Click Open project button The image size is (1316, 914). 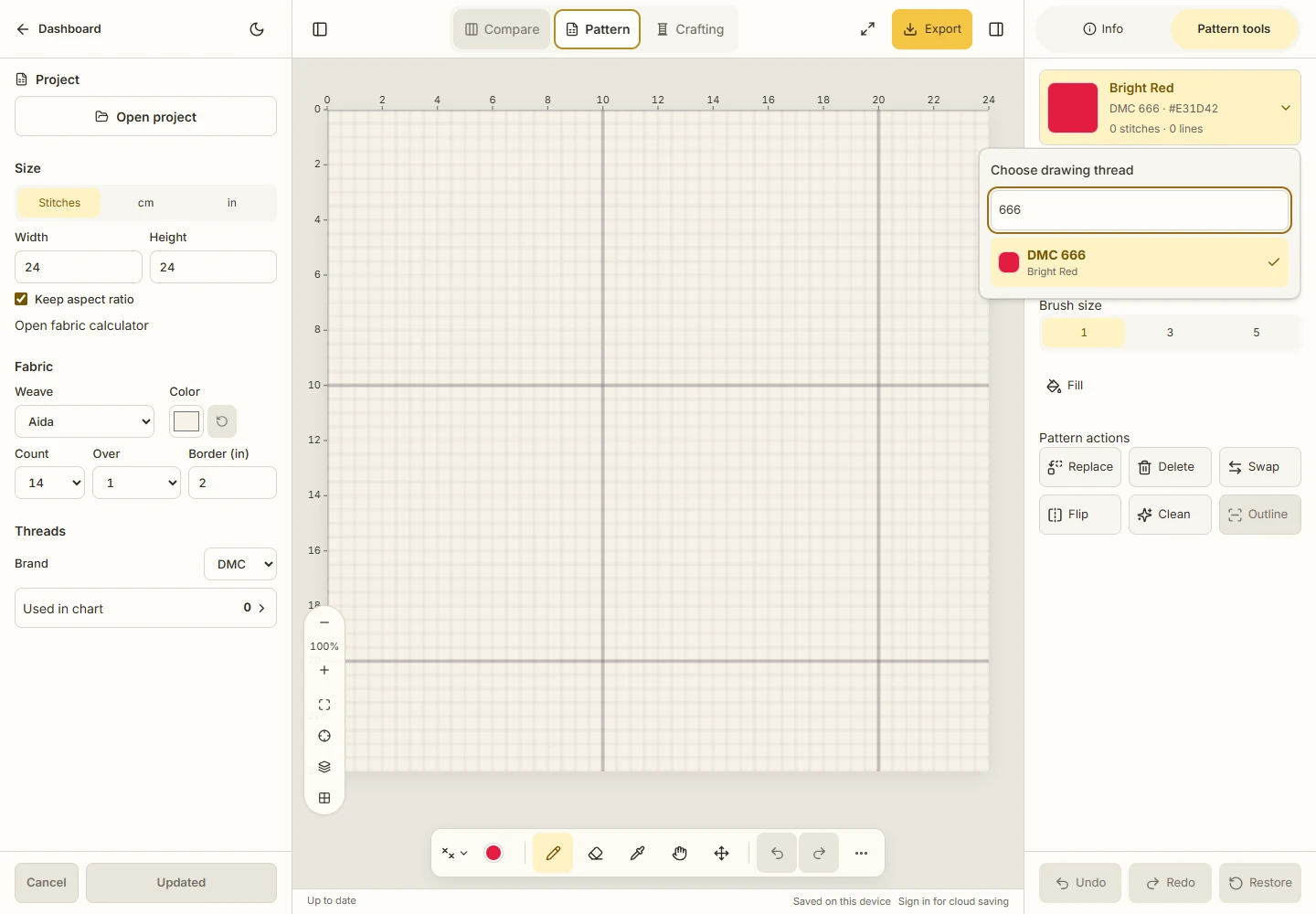[x=146, y=116]
